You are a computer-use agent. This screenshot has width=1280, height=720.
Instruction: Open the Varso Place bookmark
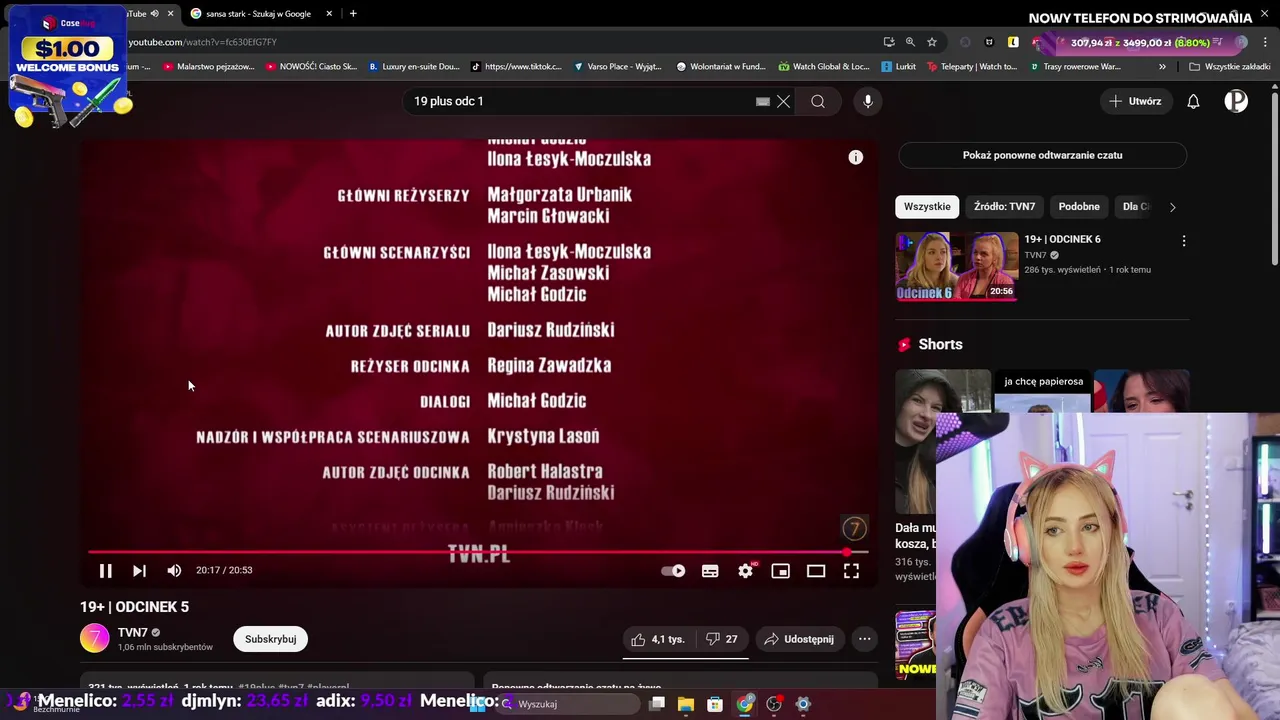618,67
